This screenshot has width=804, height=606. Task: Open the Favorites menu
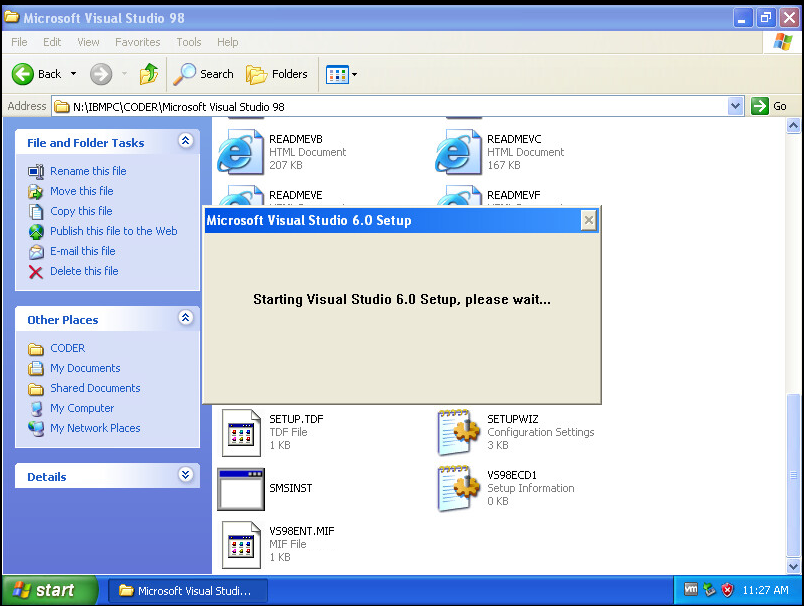tap(137, 42)
